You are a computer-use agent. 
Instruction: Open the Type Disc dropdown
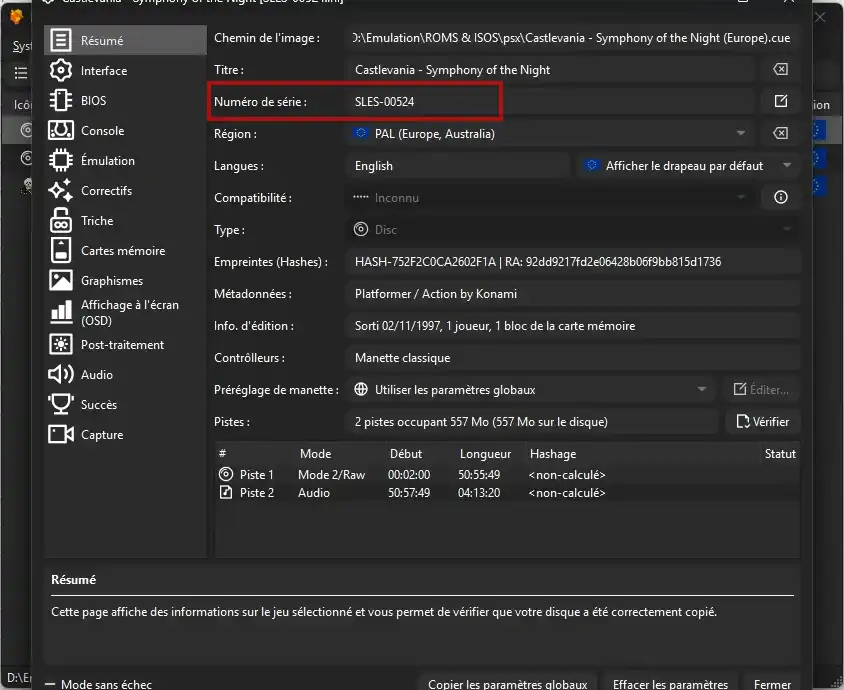tap(573, 229)
